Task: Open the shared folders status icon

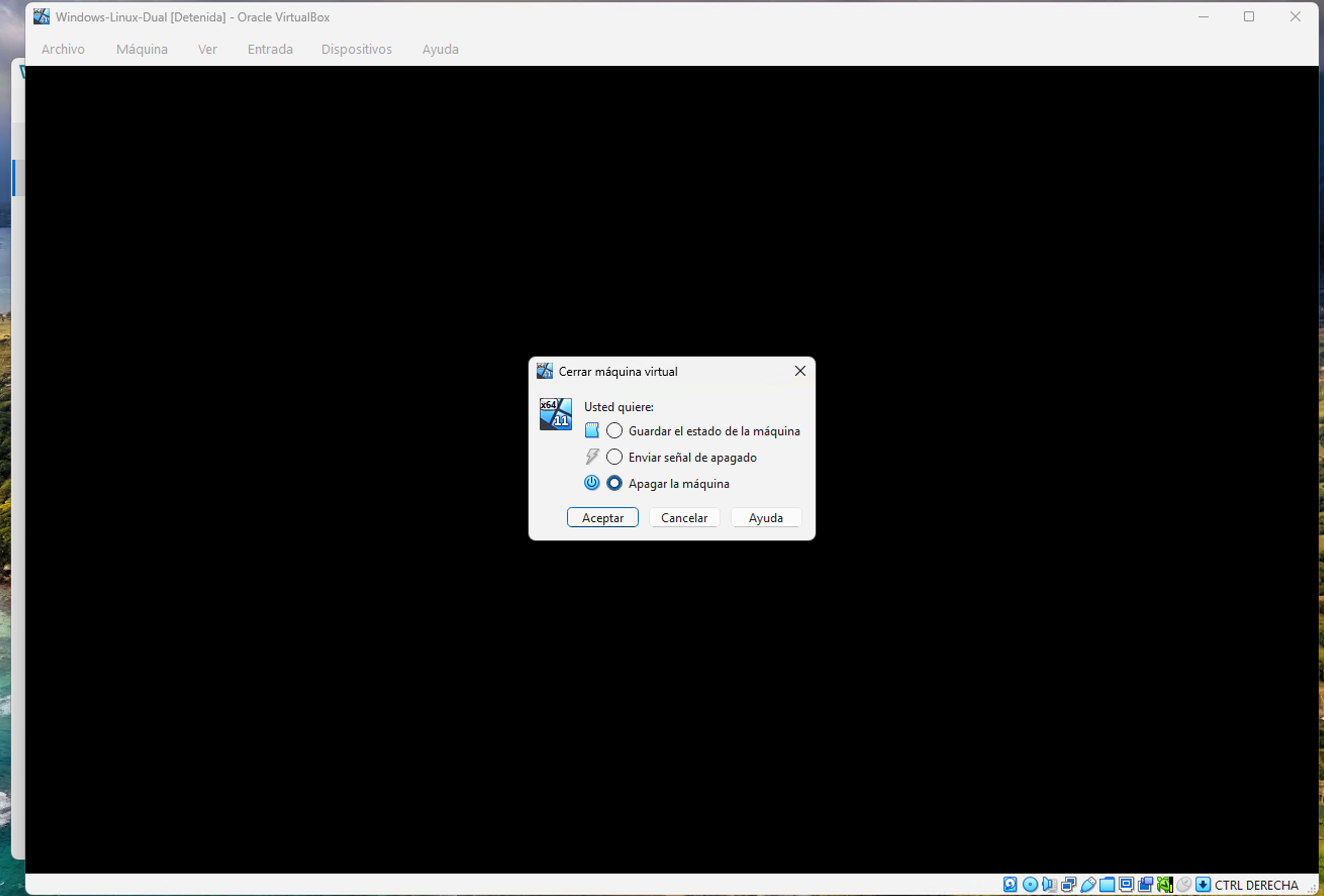Action: coord(1107,884)
